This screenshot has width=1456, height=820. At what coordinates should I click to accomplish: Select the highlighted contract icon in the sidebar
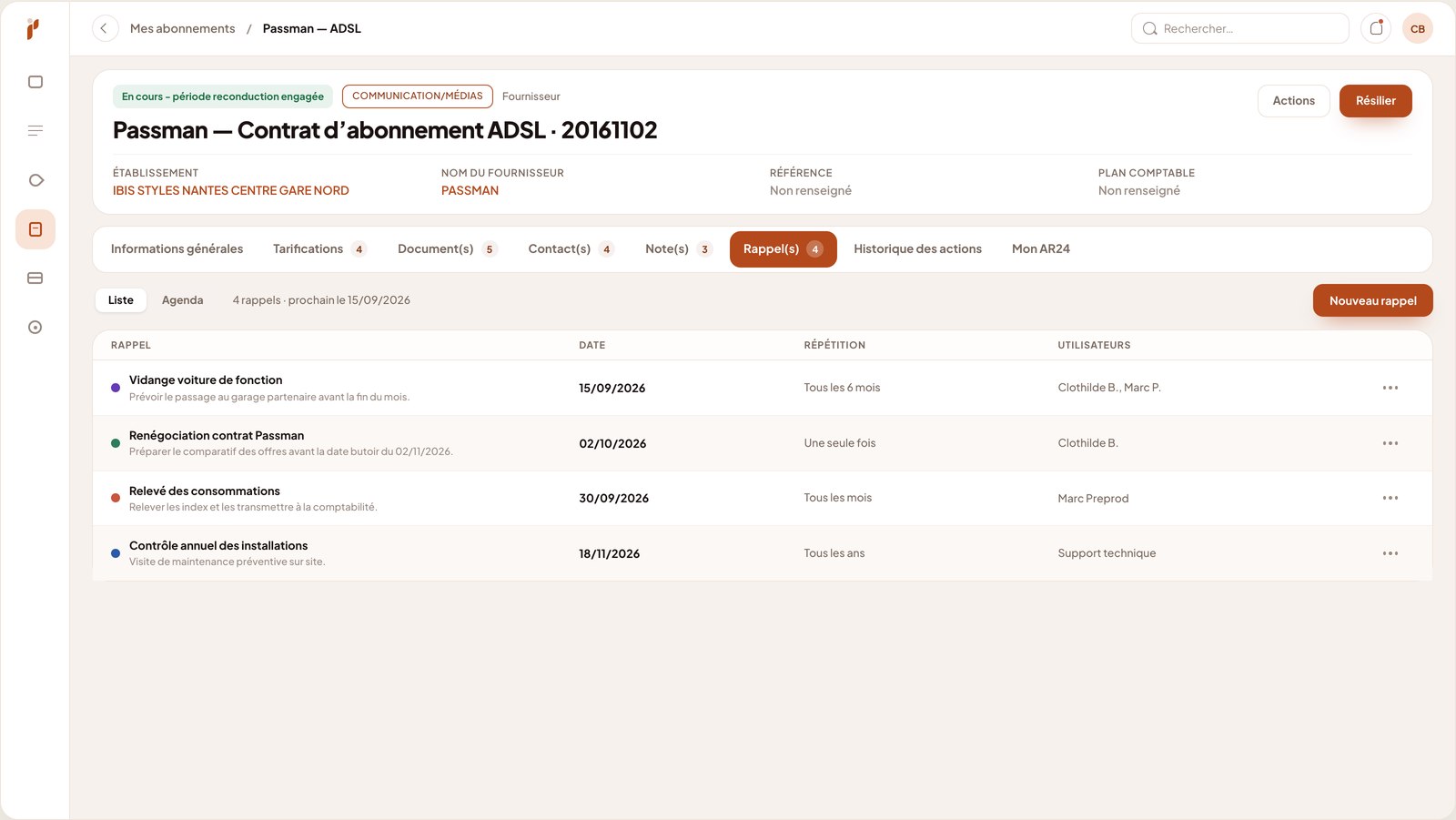[35, 229]
